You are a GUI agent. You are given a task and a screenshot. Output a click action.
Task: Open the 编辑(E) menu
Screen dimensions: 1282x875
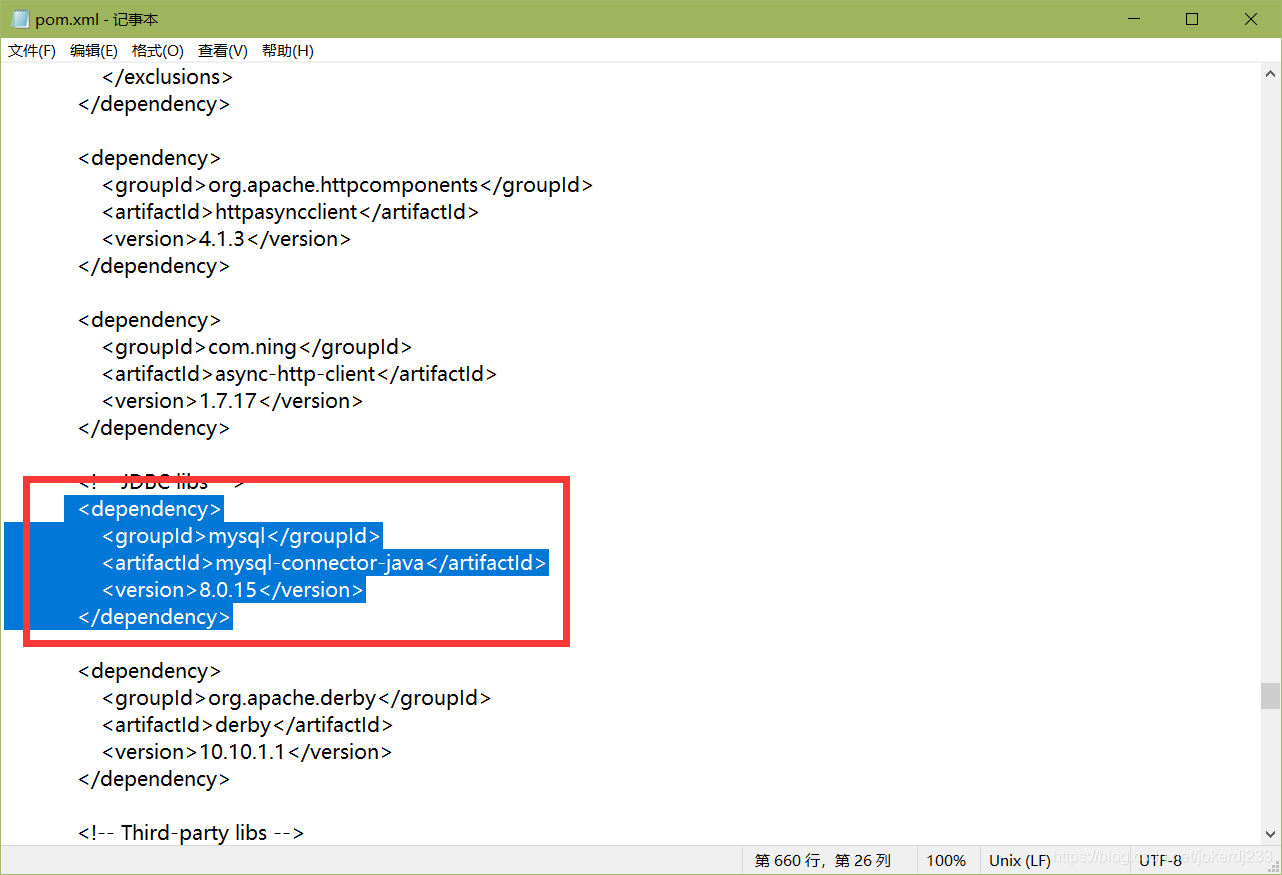94,51
